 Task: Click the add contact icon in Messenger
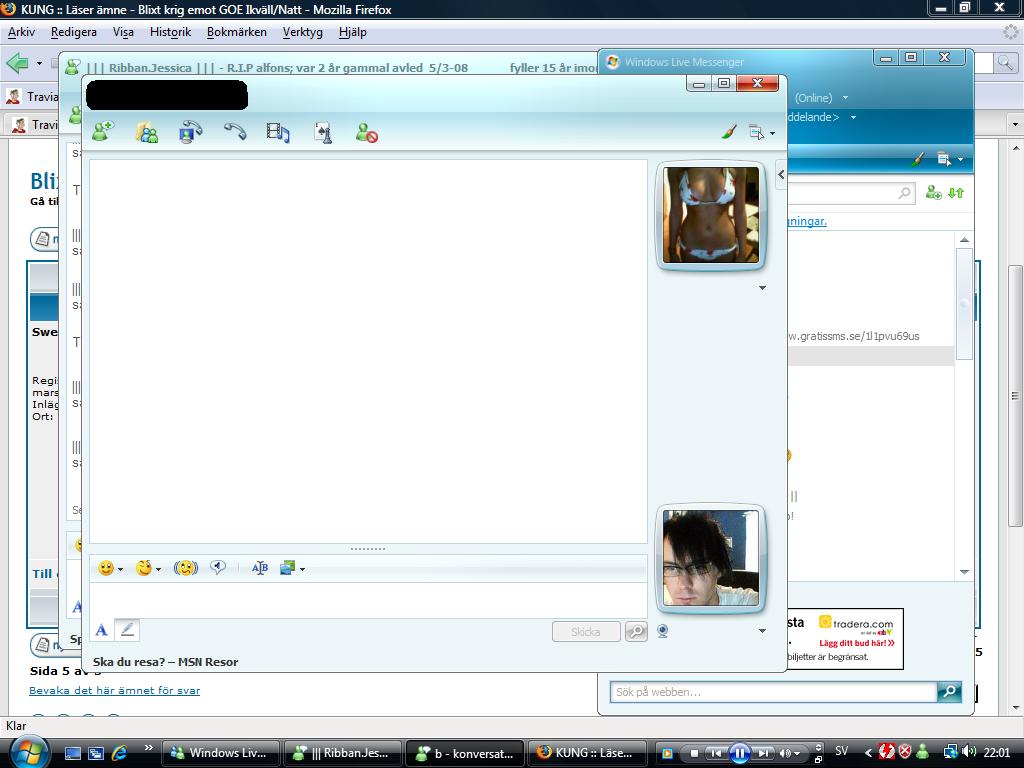pos(934,193)
